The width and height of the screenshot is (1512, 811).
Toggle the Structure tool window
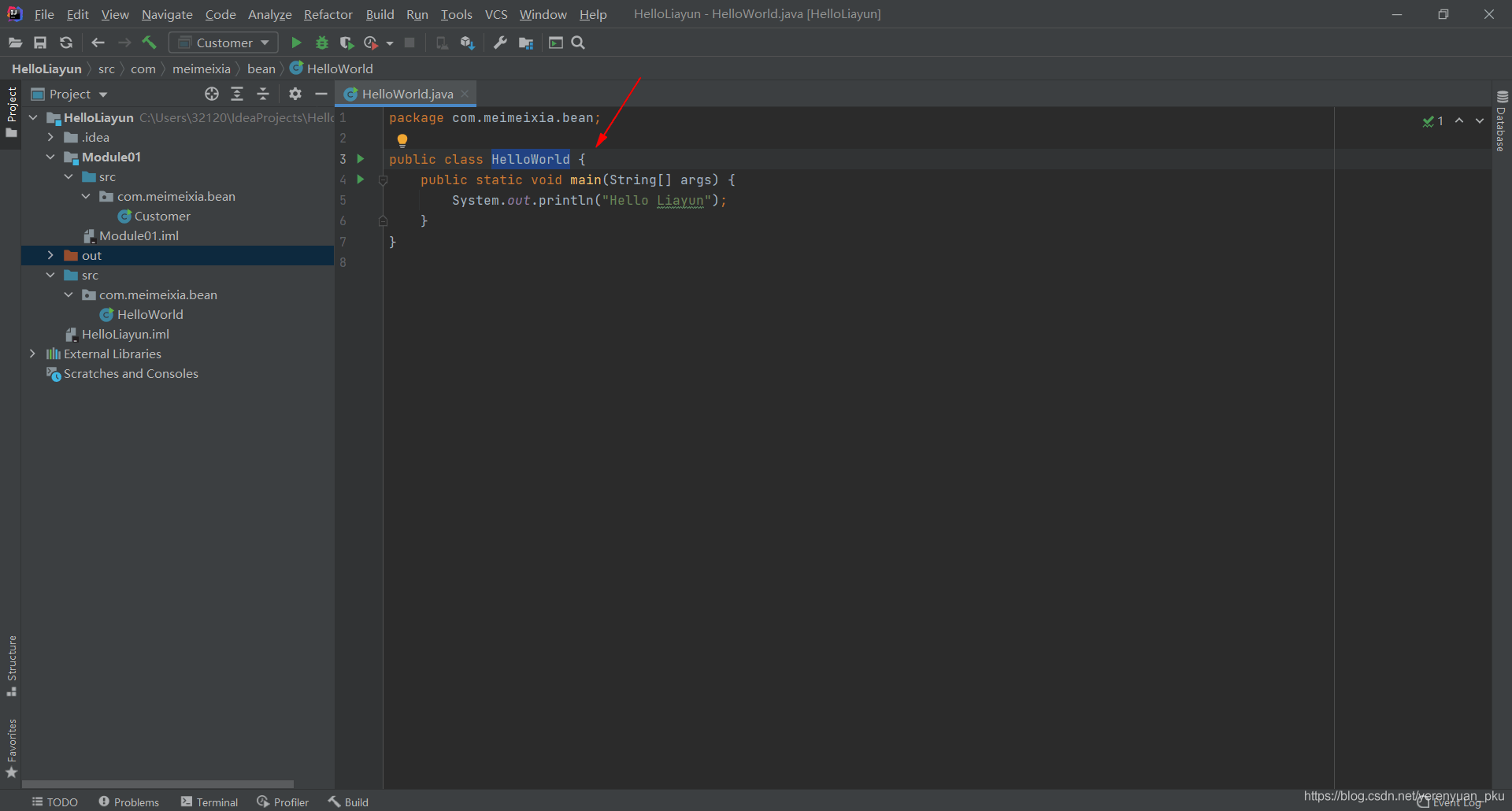(x=12, y=665)
